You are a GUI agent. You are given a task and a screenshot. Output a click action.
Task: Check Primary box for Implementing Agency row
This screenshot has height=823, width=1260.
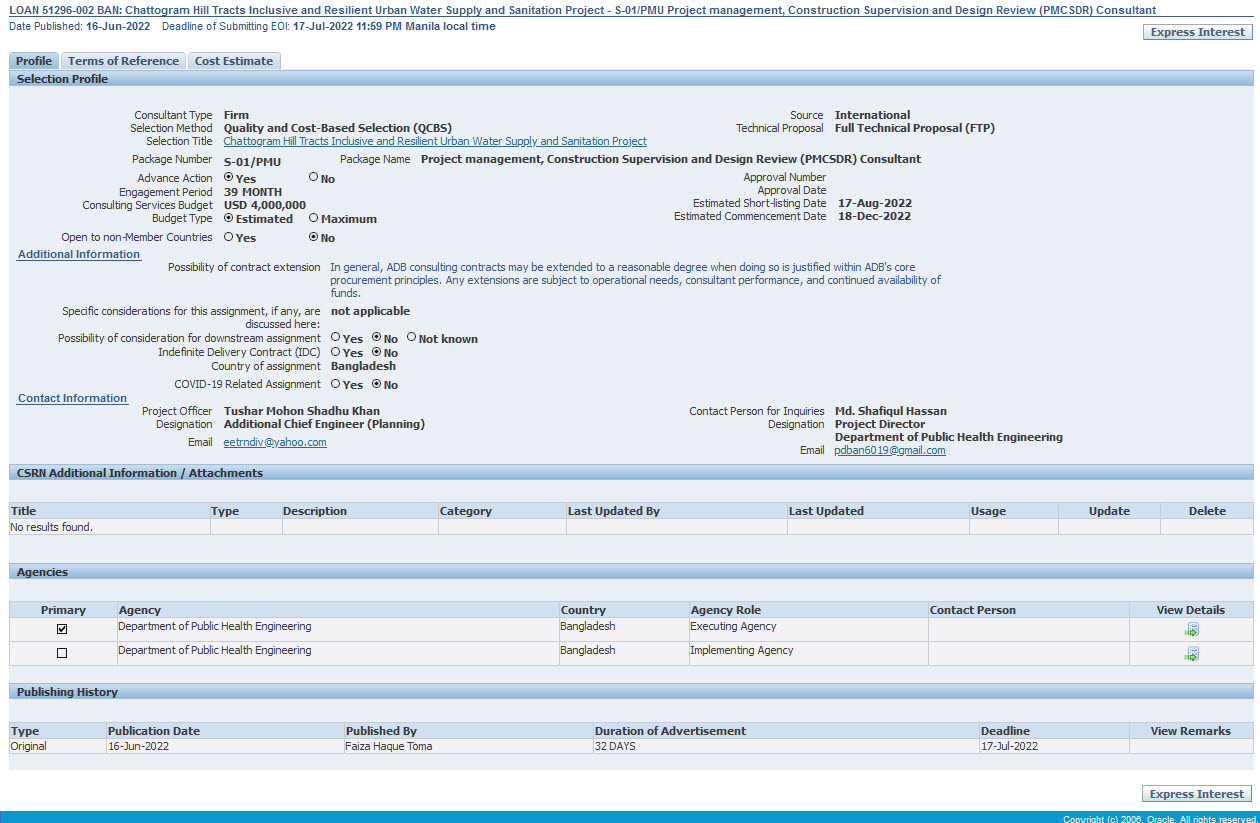62,653
